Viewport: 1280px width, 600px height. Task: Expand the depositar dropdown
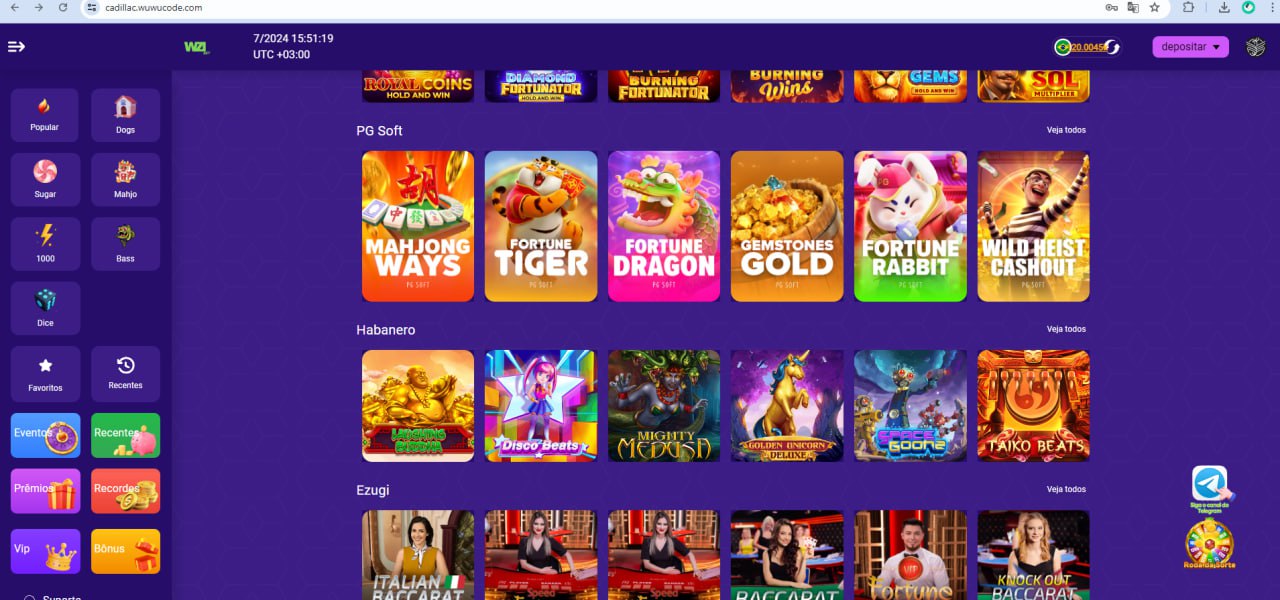pos(1190,47)
